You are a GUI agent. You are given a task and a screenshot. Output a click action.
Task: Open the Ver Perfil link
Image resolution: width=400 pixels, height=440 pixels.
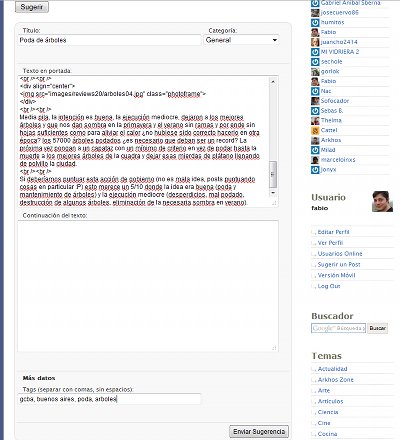(330, 243)
